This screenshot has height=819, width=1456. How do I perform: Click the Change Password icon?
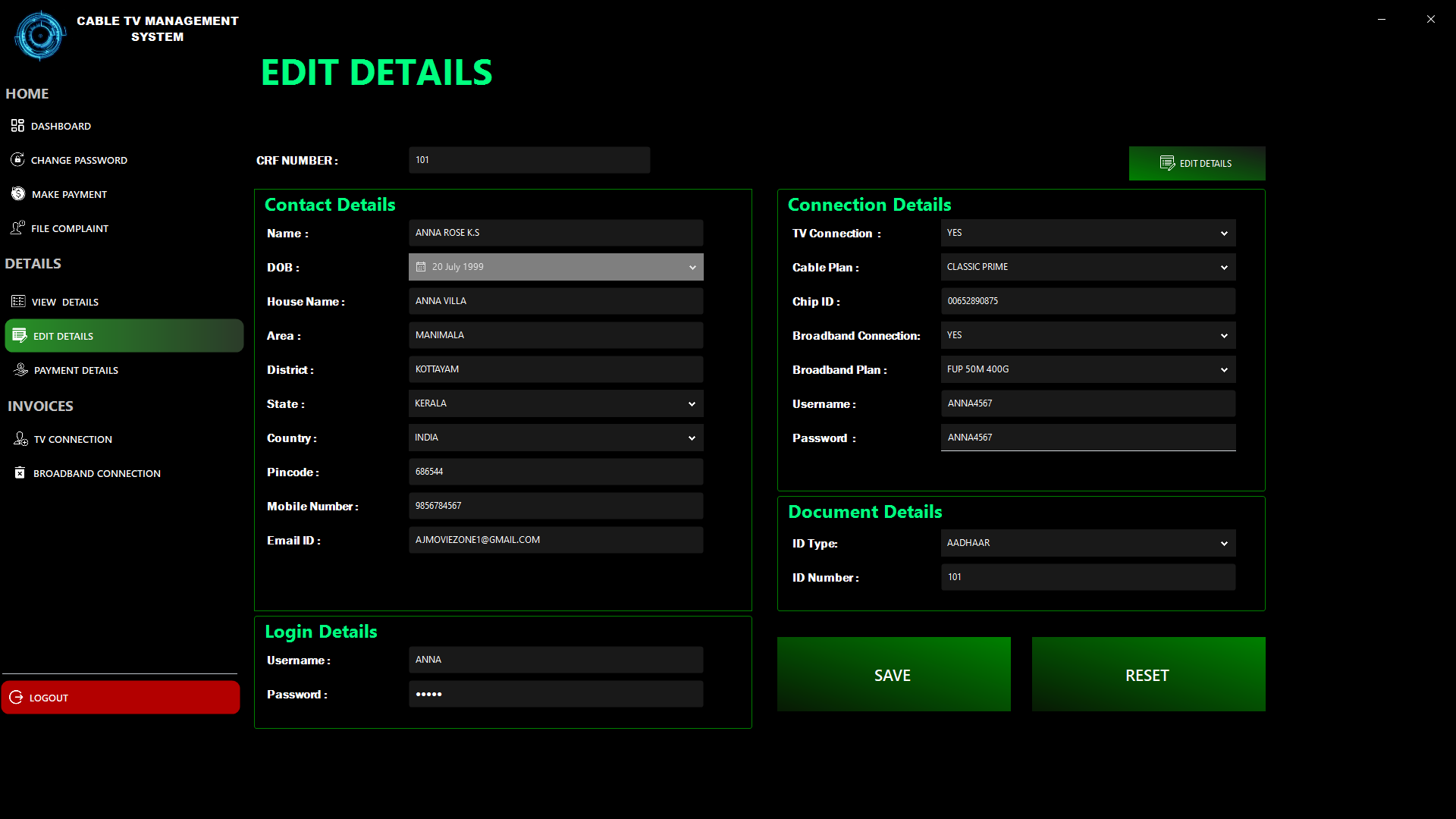coord(17,159)
